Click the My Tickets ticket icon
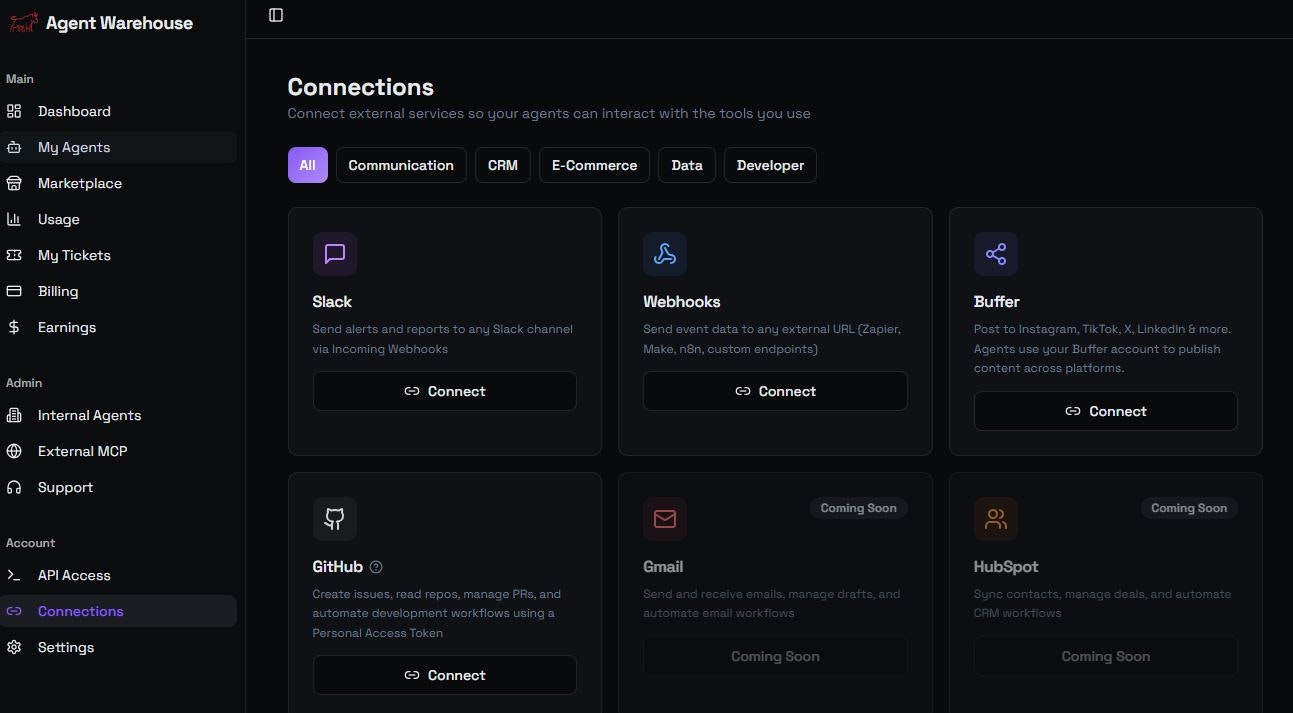 point(14,255)
